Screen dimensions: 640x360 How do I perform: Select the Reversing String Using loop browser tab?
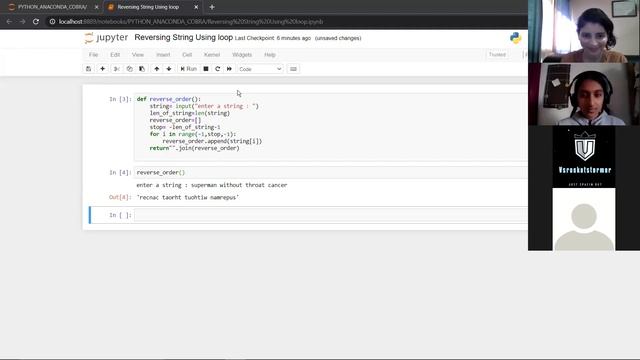click(148, 7)
